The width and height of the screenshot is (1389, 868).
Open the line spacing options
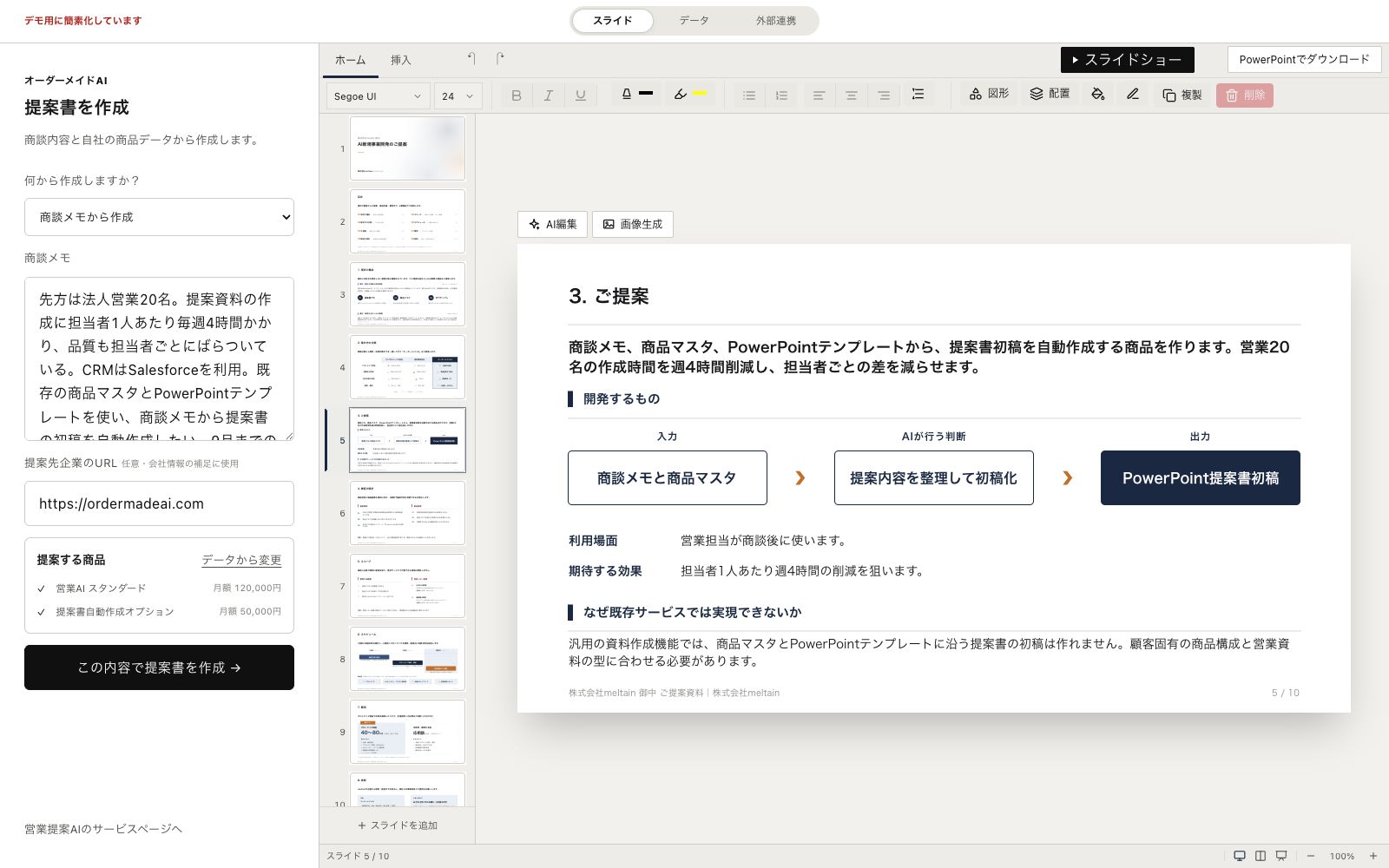918,95
